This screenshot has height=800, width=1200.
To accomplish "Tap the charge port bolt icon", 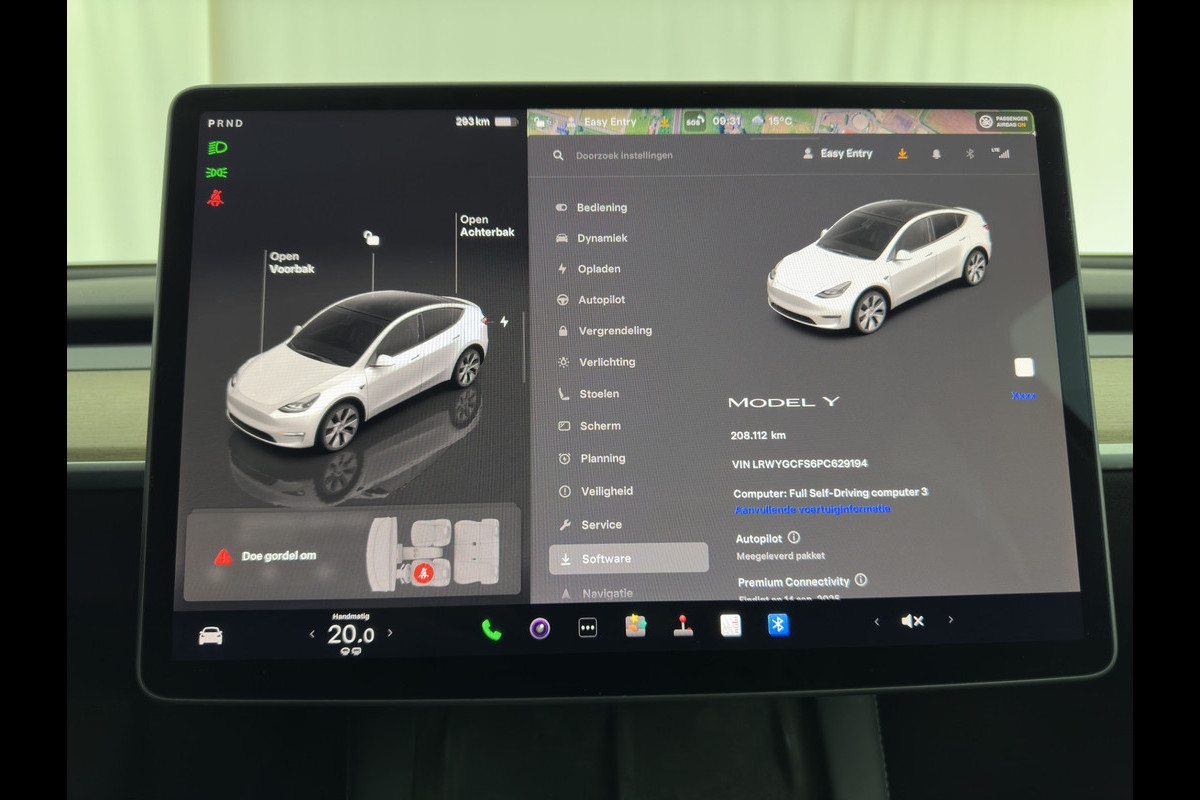I will (504, 321).
